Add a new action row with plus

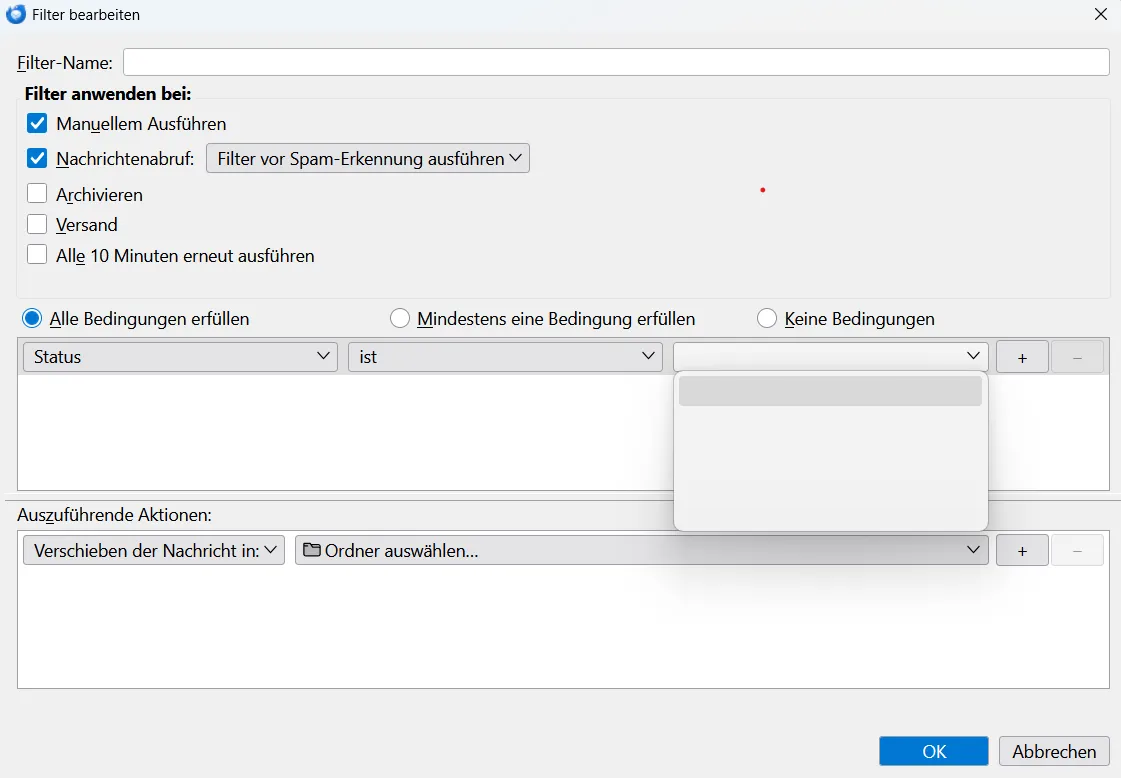[1021, 550]
